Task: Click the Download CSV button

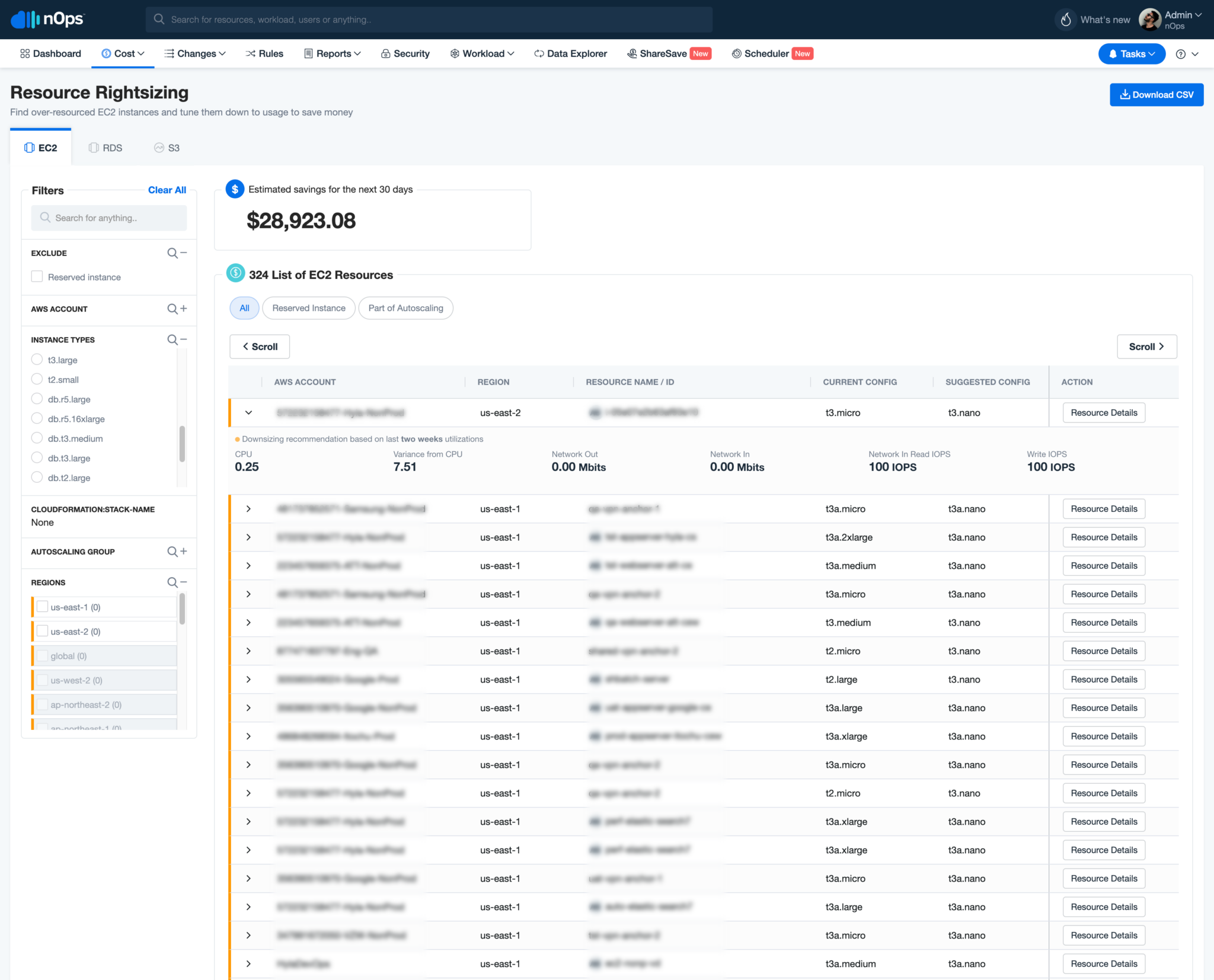Action: [x=1155, y=94]
